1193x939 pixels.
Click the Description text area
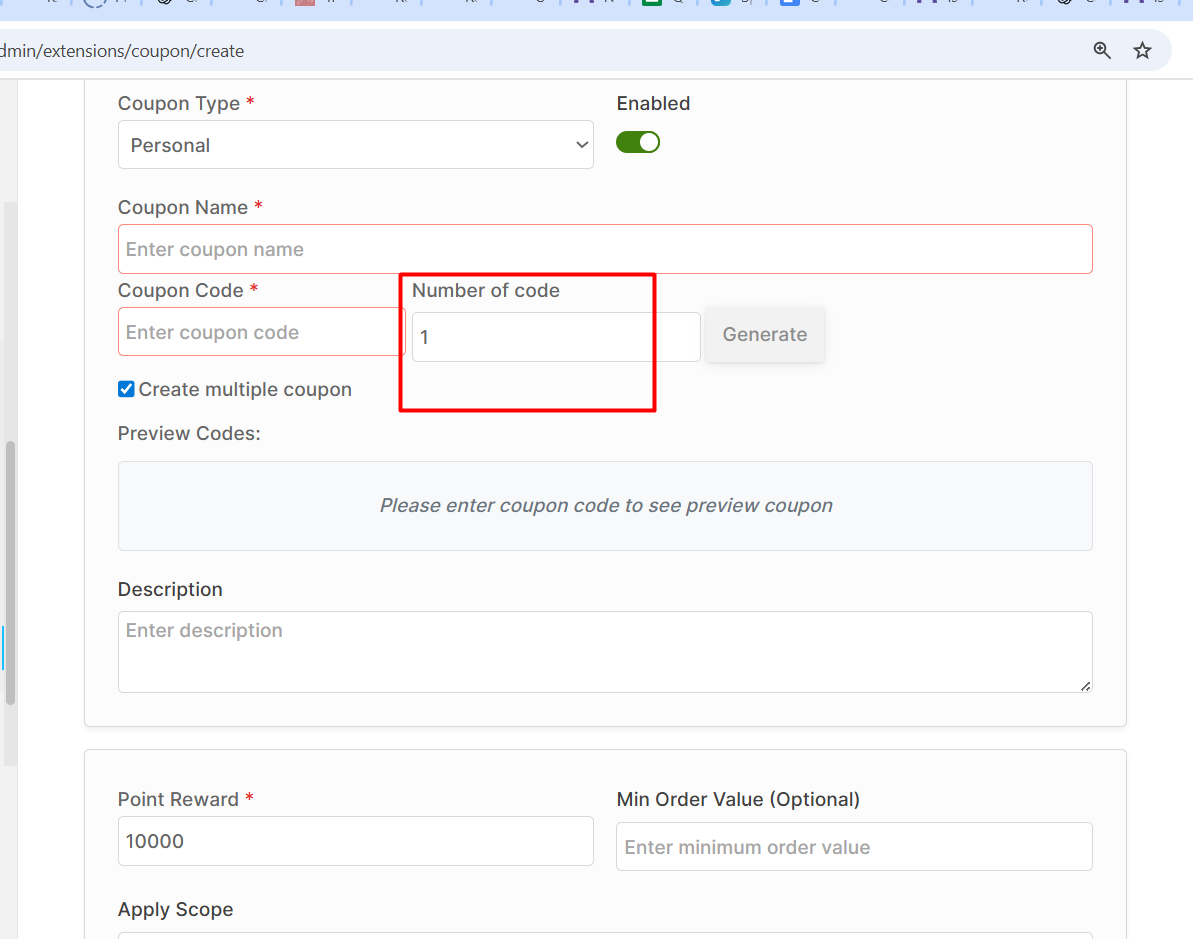tap(604, 651)
